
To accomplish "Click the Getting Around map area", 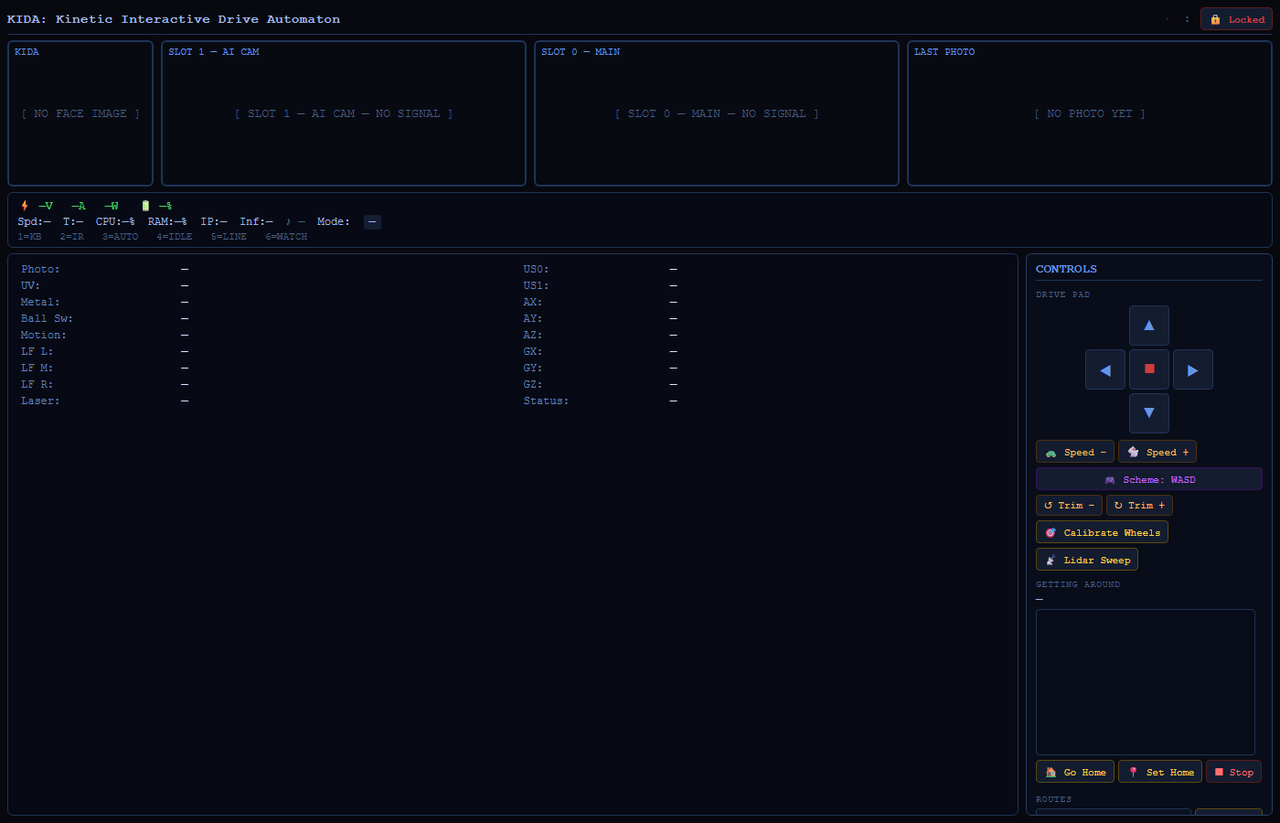I will (1145, 682).
